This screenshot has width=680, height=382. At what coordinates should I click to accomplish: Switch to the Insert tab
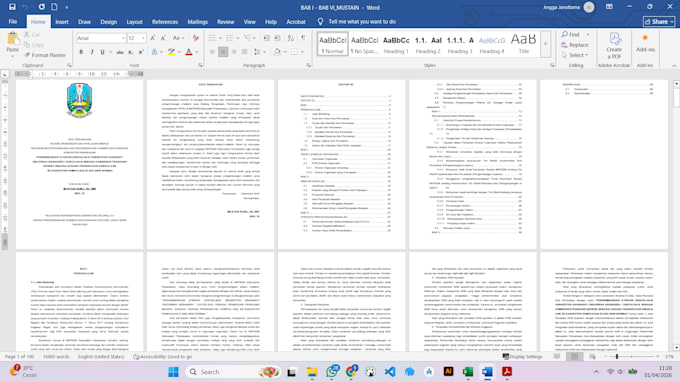coord(62,22)
